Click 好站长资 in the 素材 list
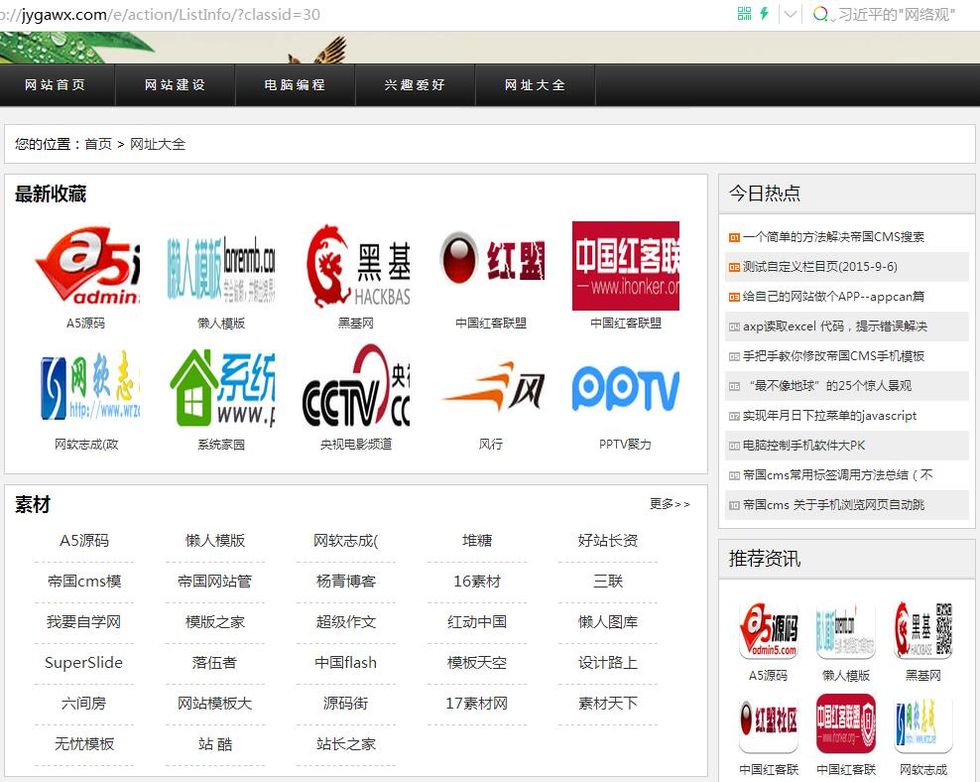The width and height of the screenshot is (980, 782). [608, 541]
